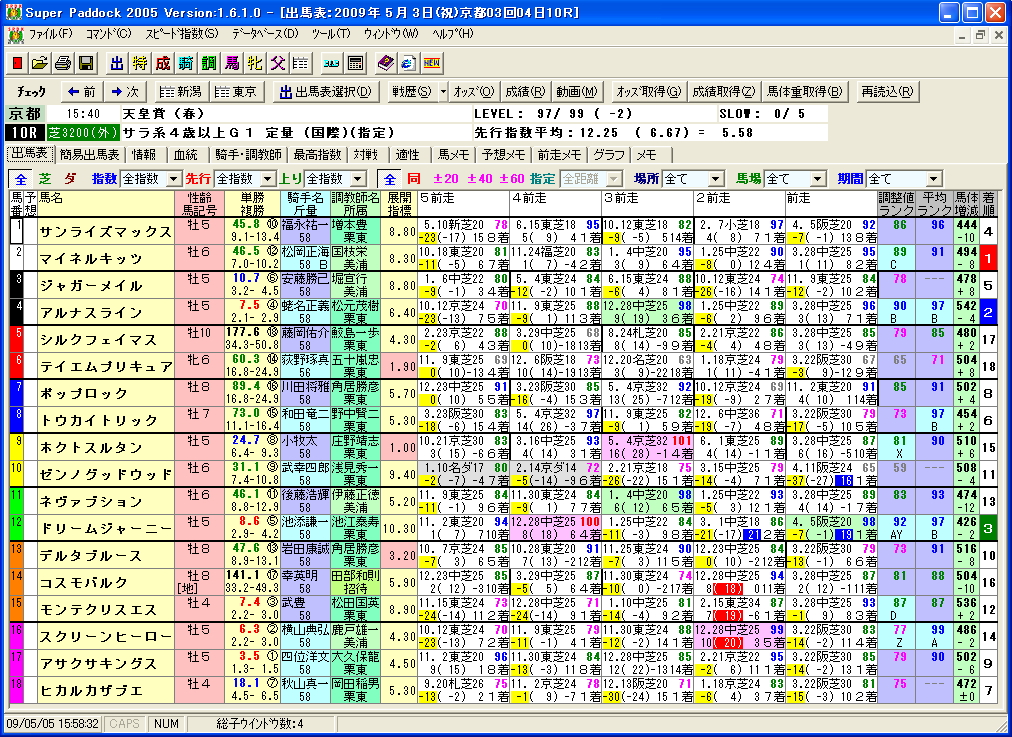
Task: Switch to the 血統 tab
Action: point(186,155)
